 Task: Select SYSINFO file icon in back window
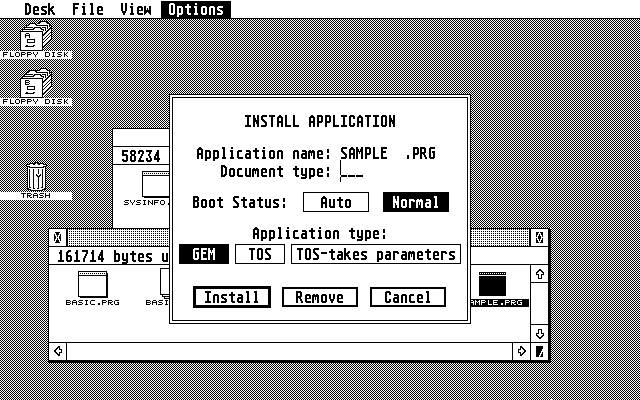[x=147, y=189]
